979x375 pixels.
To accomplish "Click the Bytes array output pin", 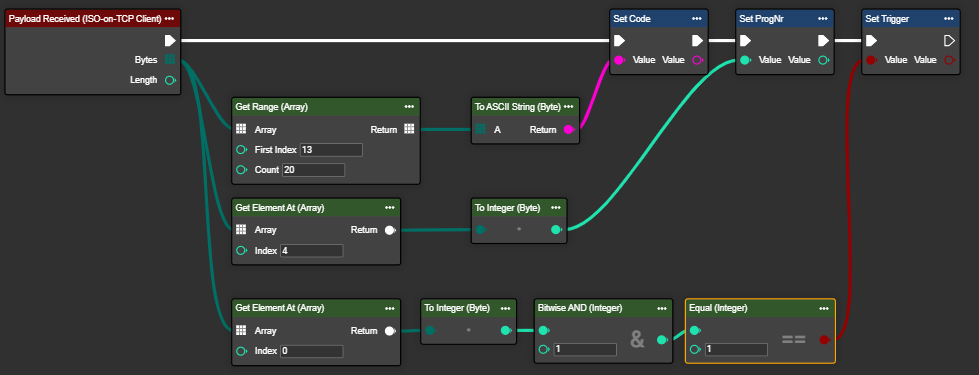I will 169,60.
